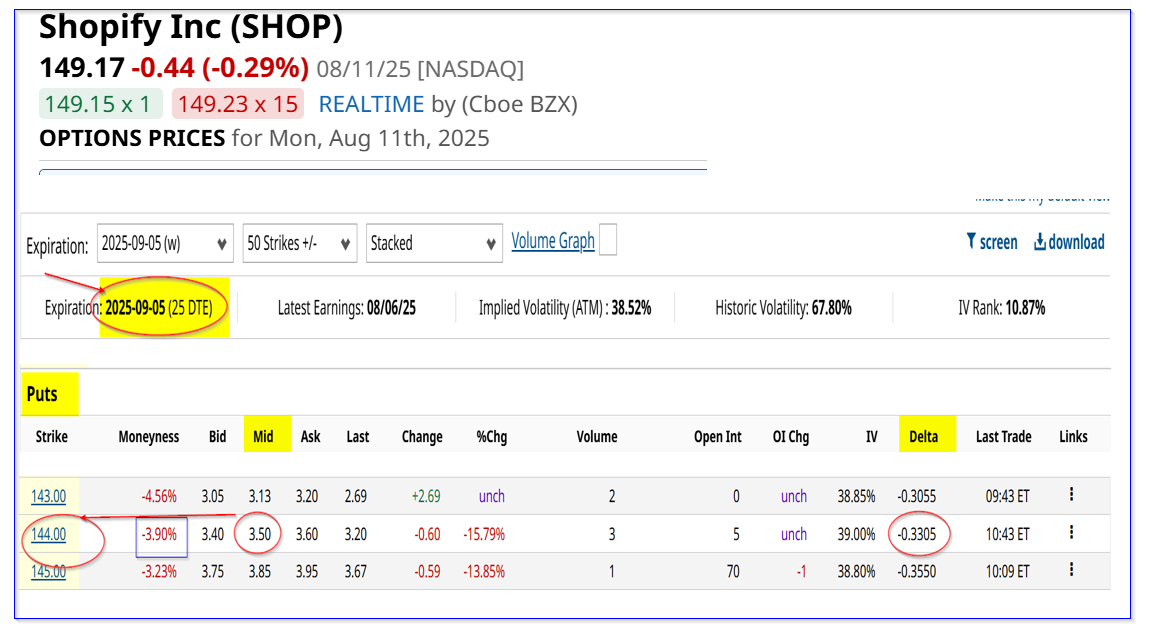Click the price change -0.44 (-0.29%)
1149x624 pixels.
click(220, 67)
